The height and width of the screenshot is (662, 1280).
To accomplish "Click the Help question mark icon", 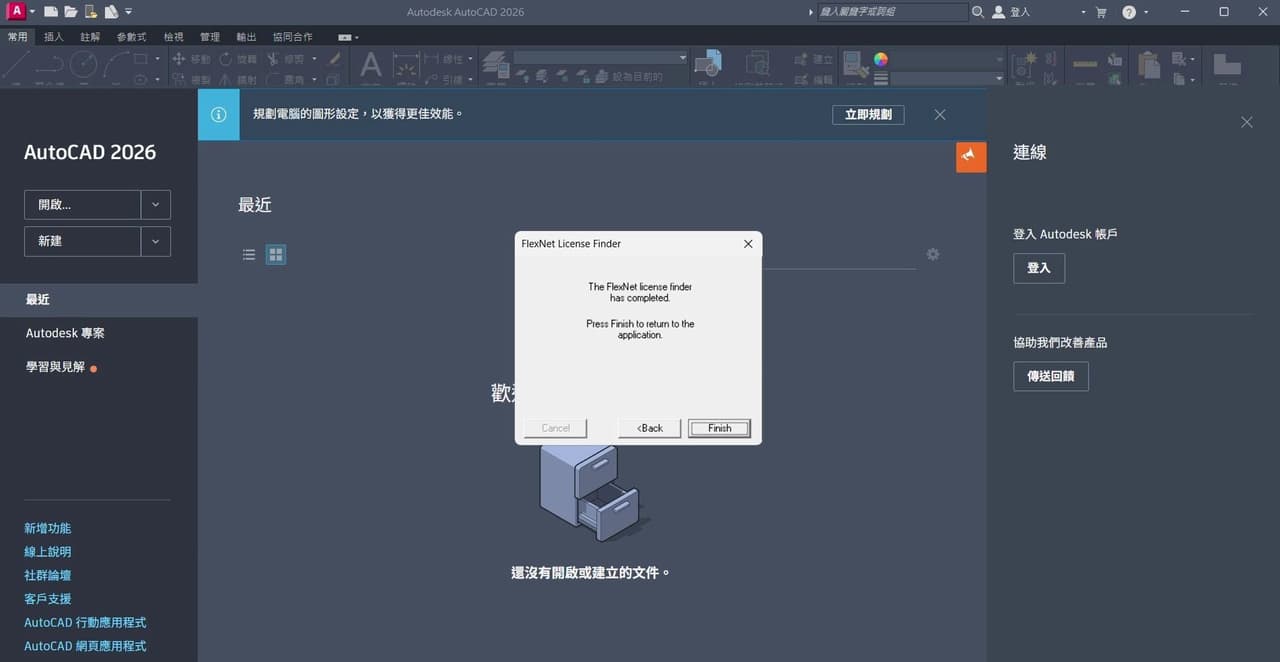I will point(1129,12).
